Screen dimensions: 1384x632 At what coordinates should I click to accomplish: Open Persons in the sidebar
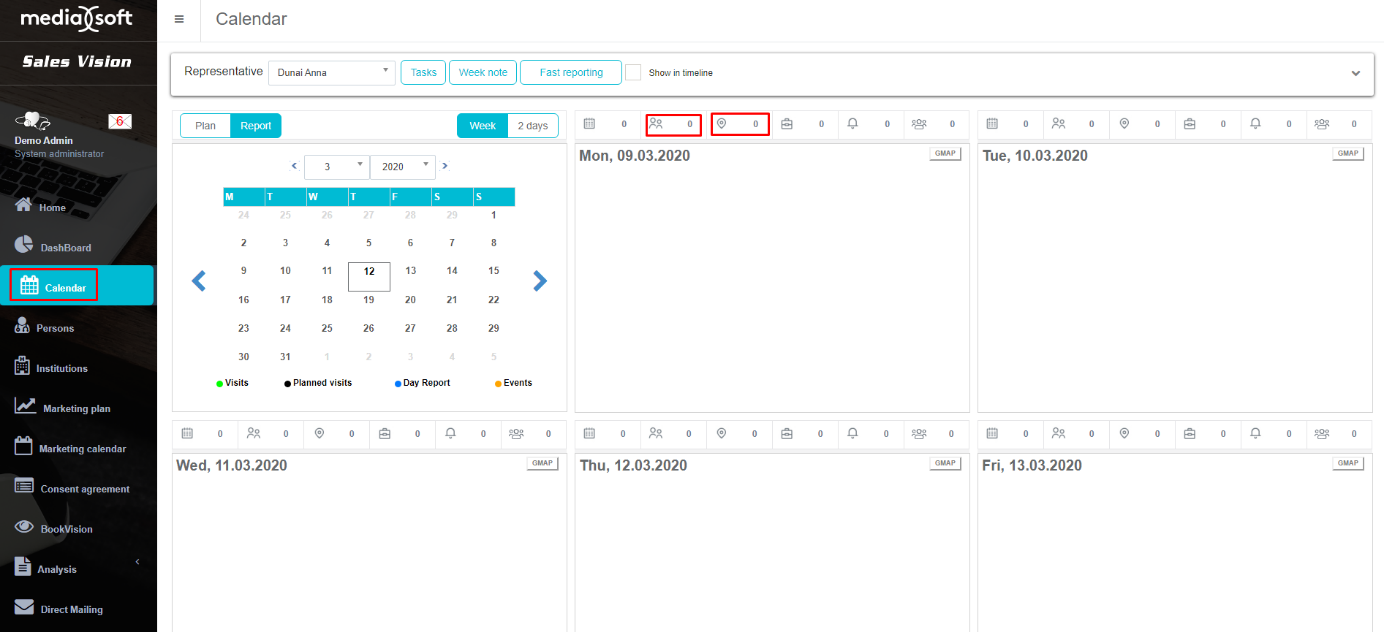(55, 328)
